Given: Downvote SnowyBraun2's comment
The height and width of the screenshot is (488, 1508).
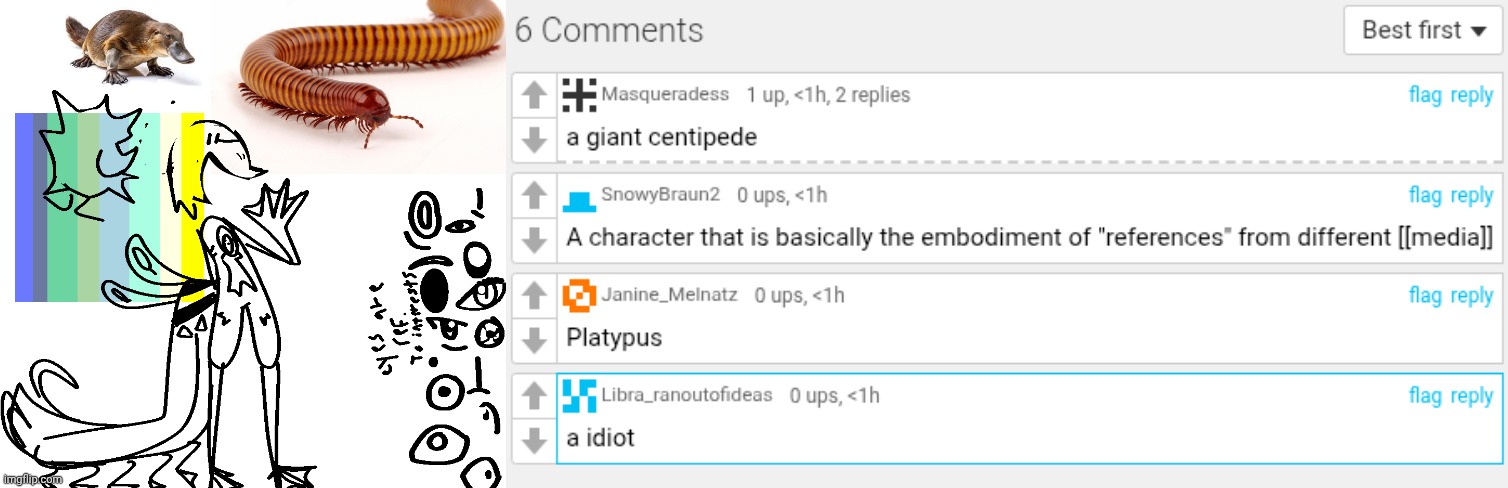Looking at the screenshot, I should tap(535, 239).
